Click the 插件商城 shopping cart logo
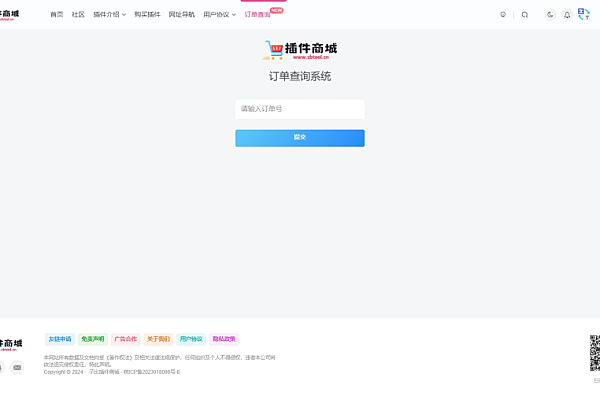Viewport: 600px width, 400px height. [x=300, y=50]
